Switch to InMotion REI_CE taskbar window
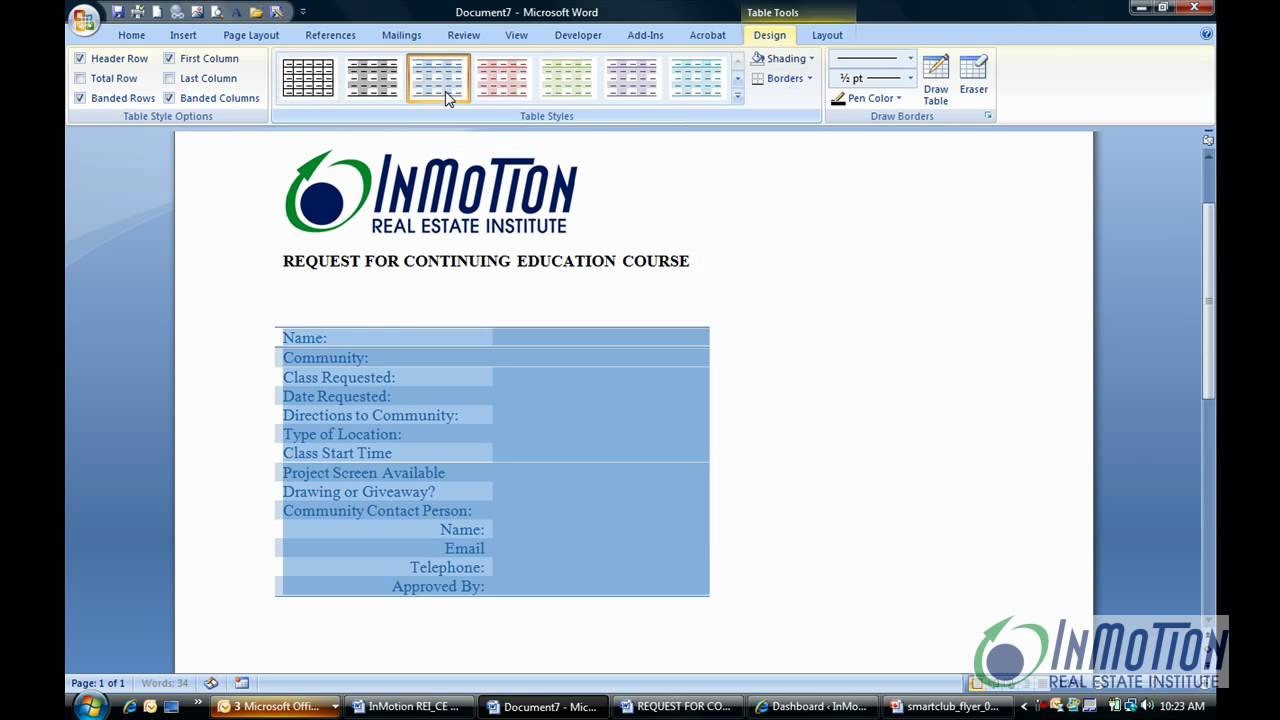 coord(408,706)
